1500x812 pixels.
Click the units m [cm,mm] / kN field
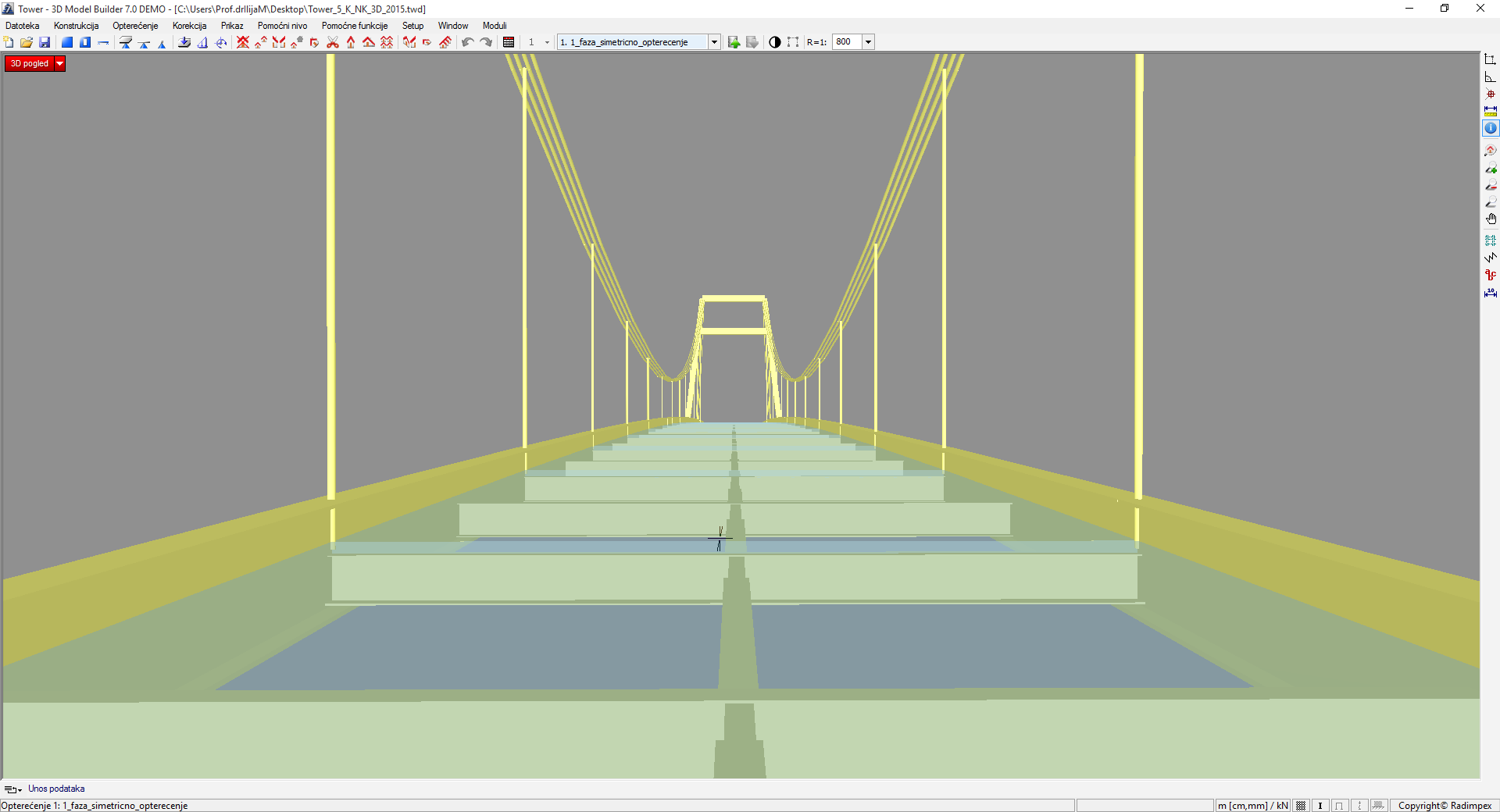coord(1252,806)
